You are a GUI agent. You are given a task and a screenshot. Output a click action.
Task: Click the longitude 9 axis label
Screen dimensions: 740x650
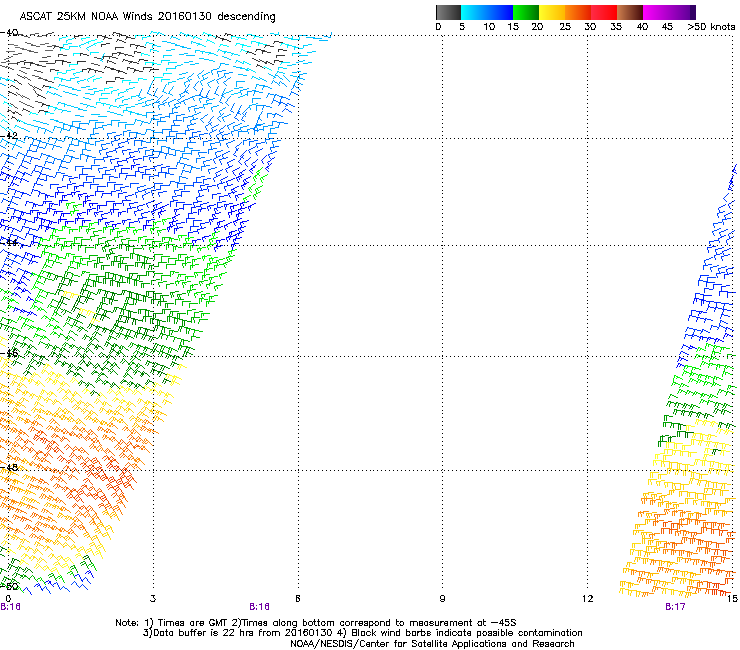point(442,599)
